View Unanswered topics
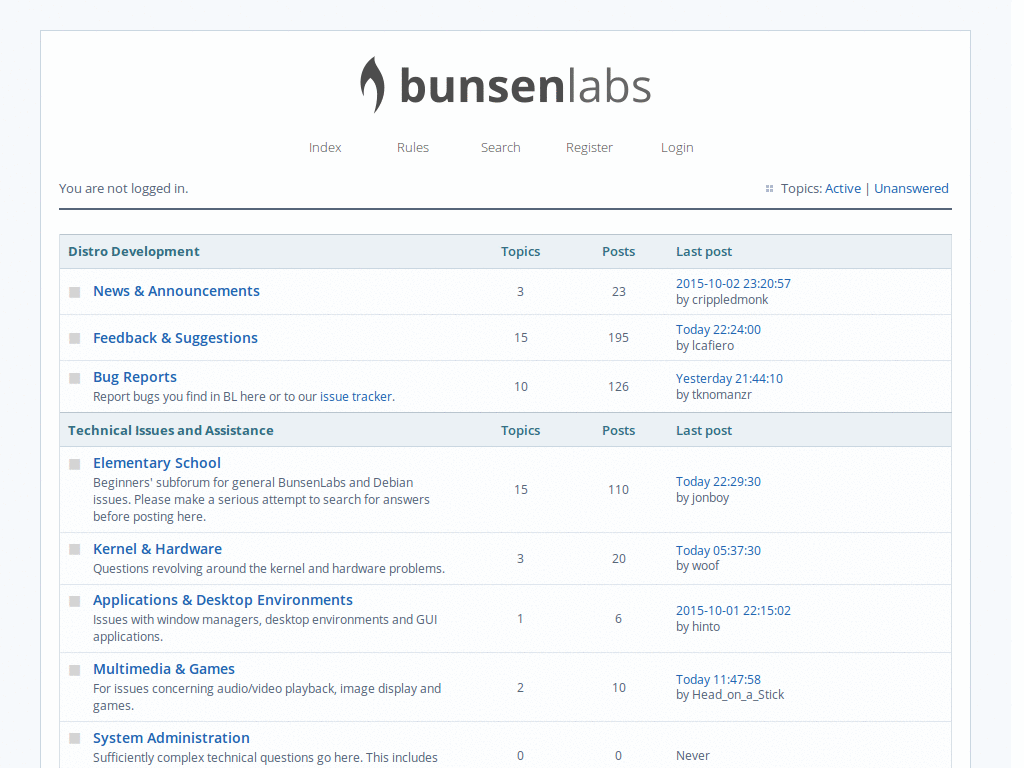The height and width of the screenshot is (768, 1024). 911,188
